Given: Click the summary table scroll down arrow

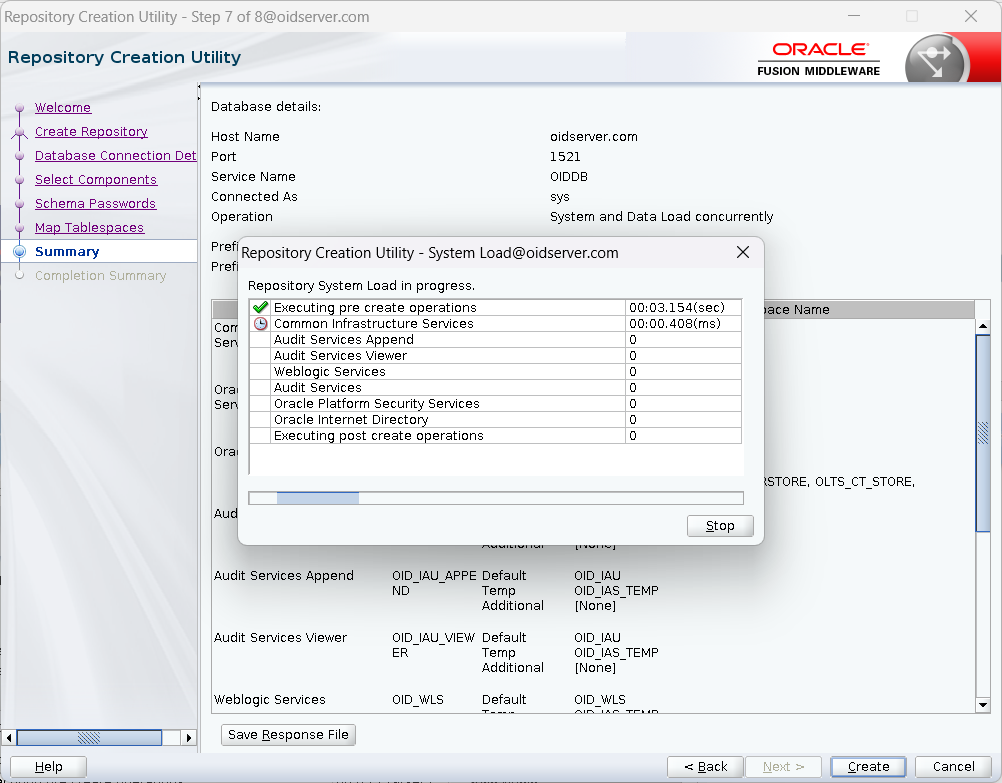Looking at the screenshot, I should (983, 705).
